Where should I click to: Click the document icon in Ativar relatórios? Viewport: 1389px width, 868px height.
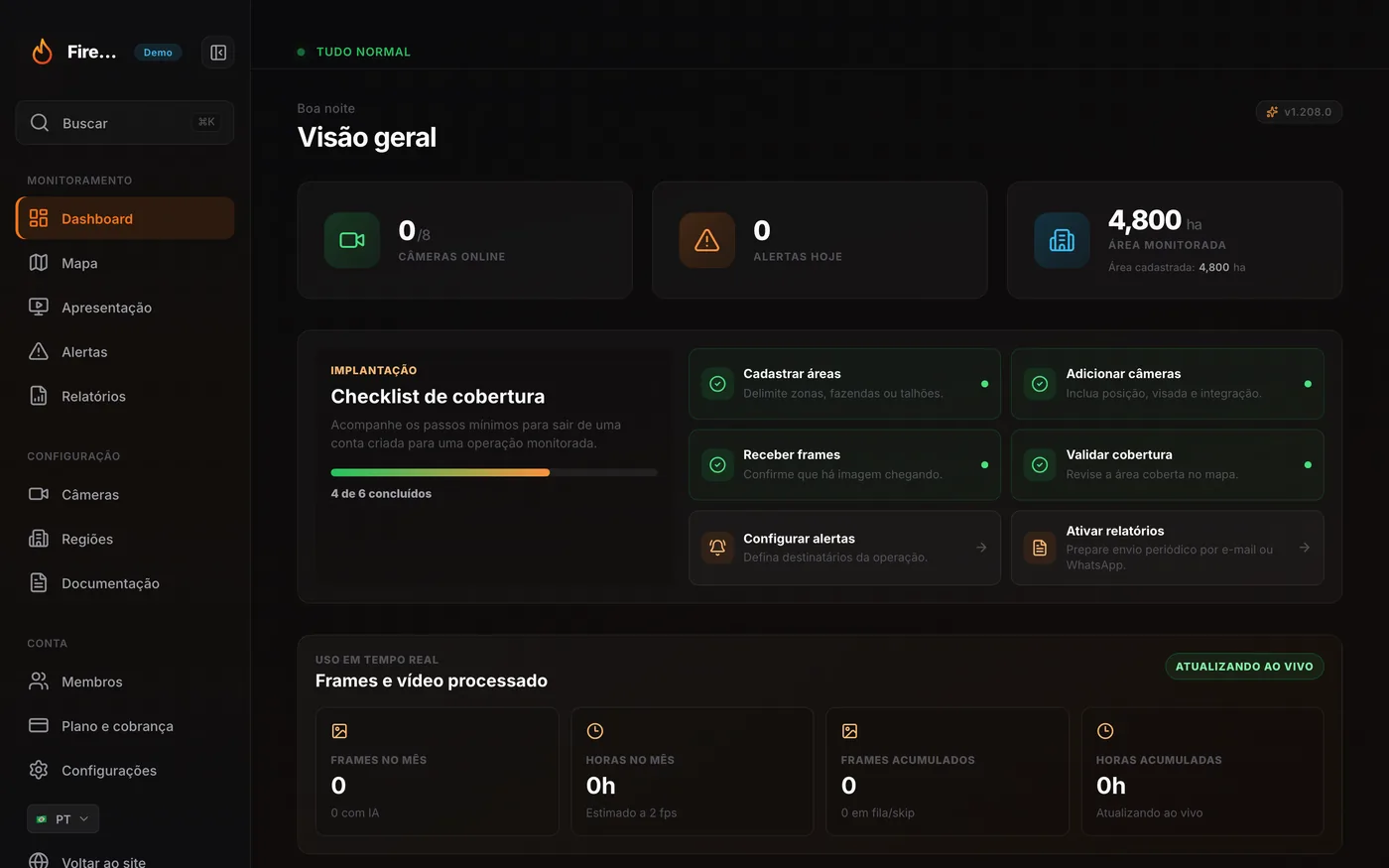click(x=1040, y=548)
